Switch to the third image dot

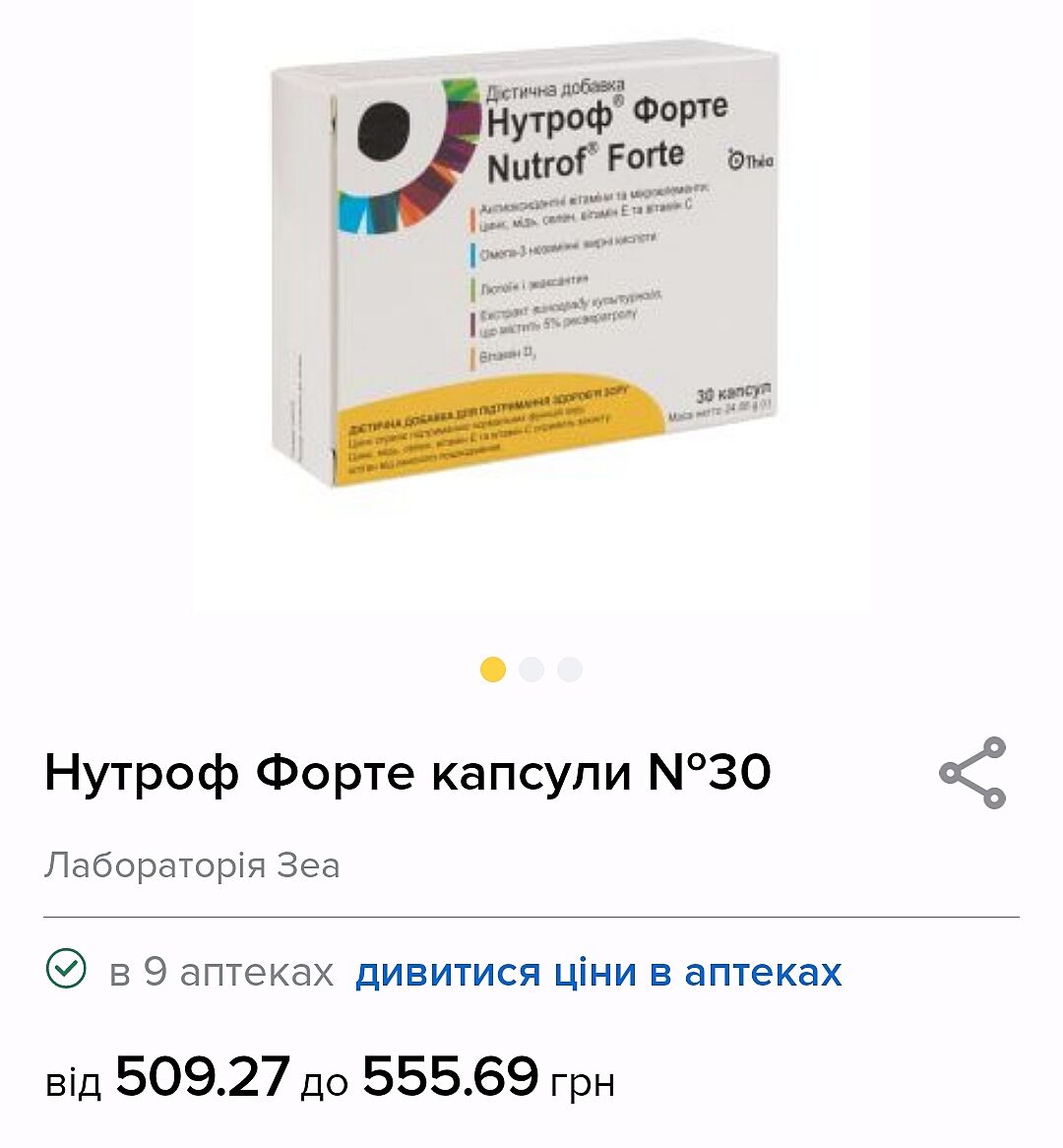570,670
